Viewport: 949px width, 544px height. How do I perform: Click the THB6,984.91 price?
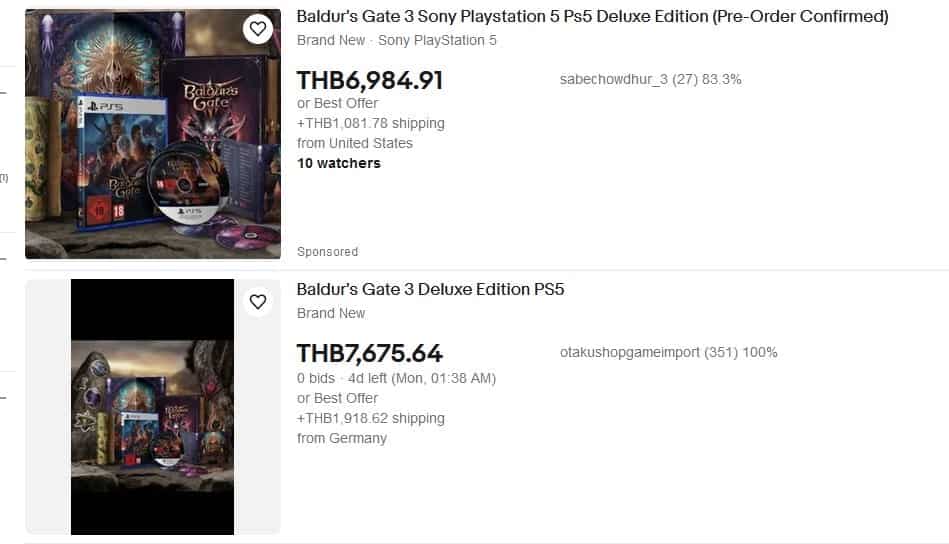point(369,81)
